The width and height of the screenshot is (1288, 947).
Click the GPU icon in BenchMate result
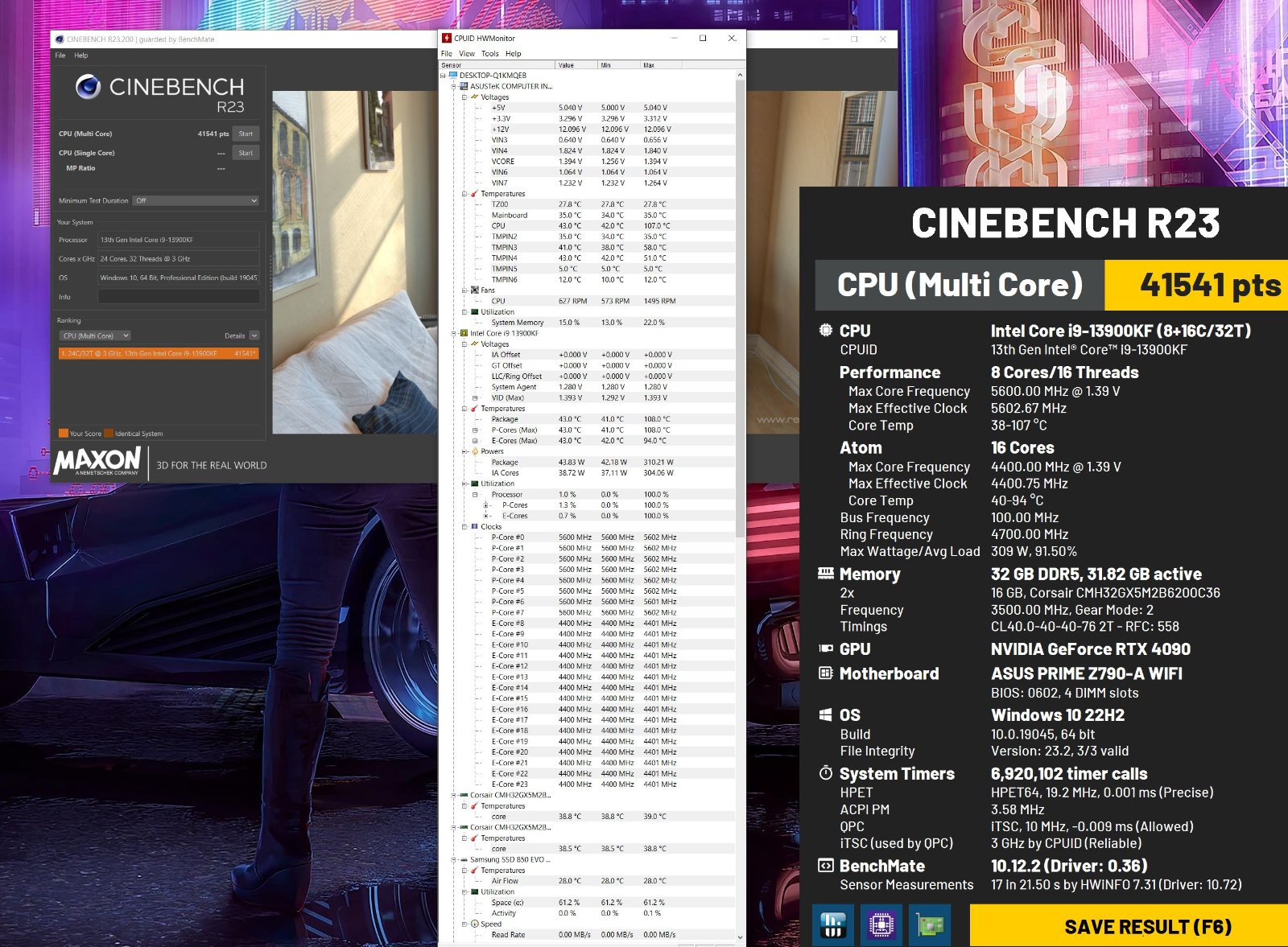click(825, 648)
